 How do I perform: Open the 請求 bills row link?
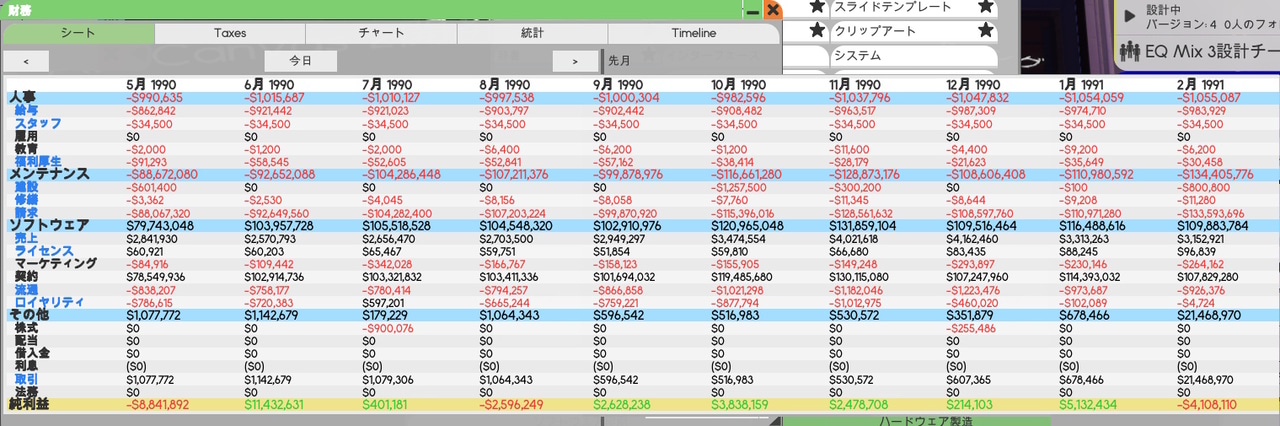click(26, 212)
